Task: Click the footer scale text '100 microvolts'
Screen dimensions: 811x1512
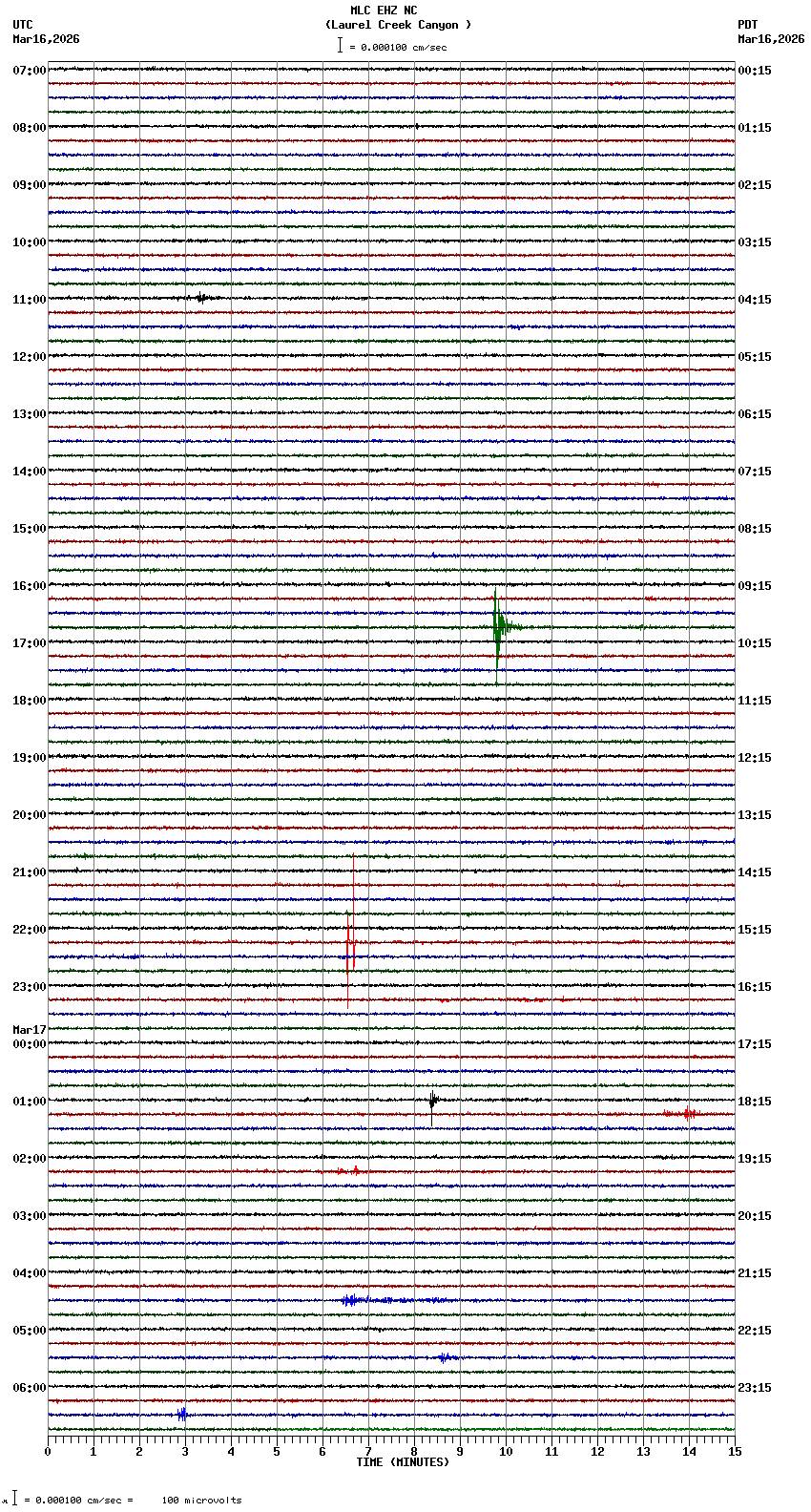Action: [202, 1501]
